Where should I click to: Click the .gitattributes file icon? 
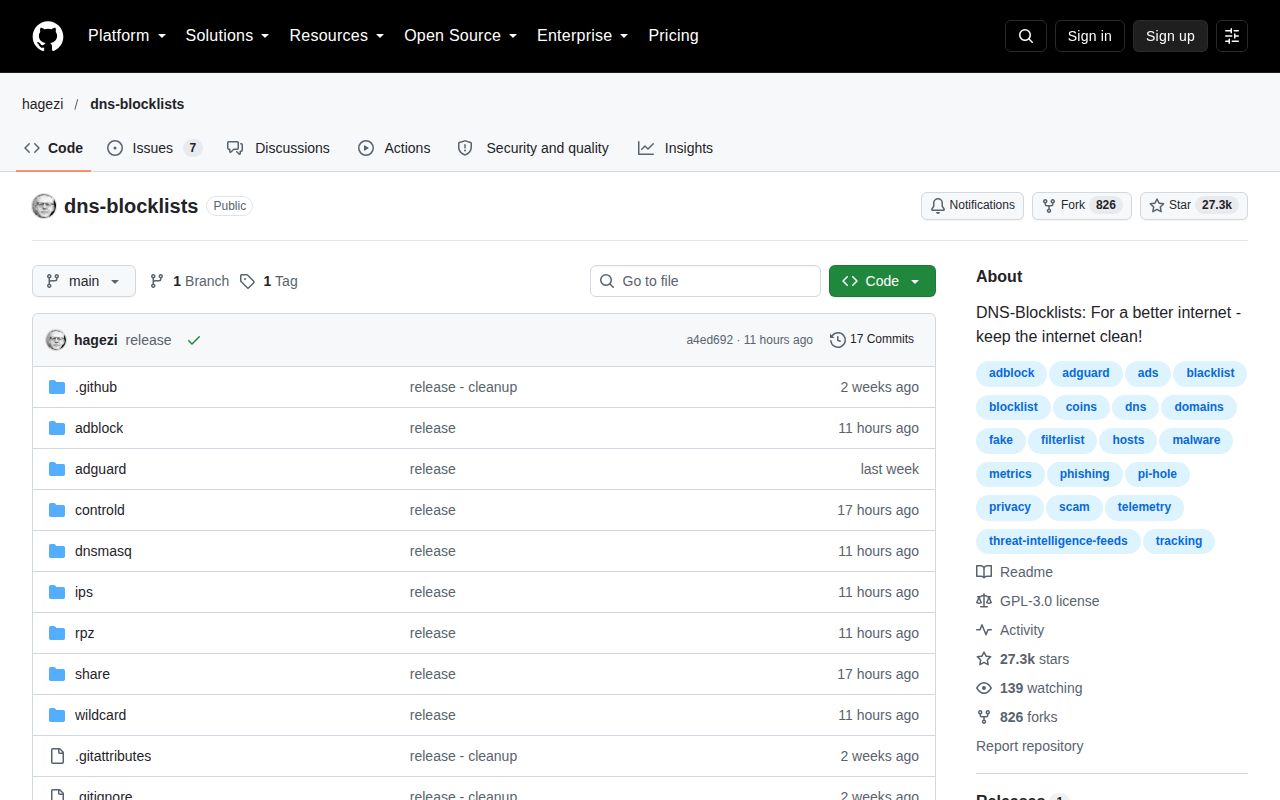57,756
